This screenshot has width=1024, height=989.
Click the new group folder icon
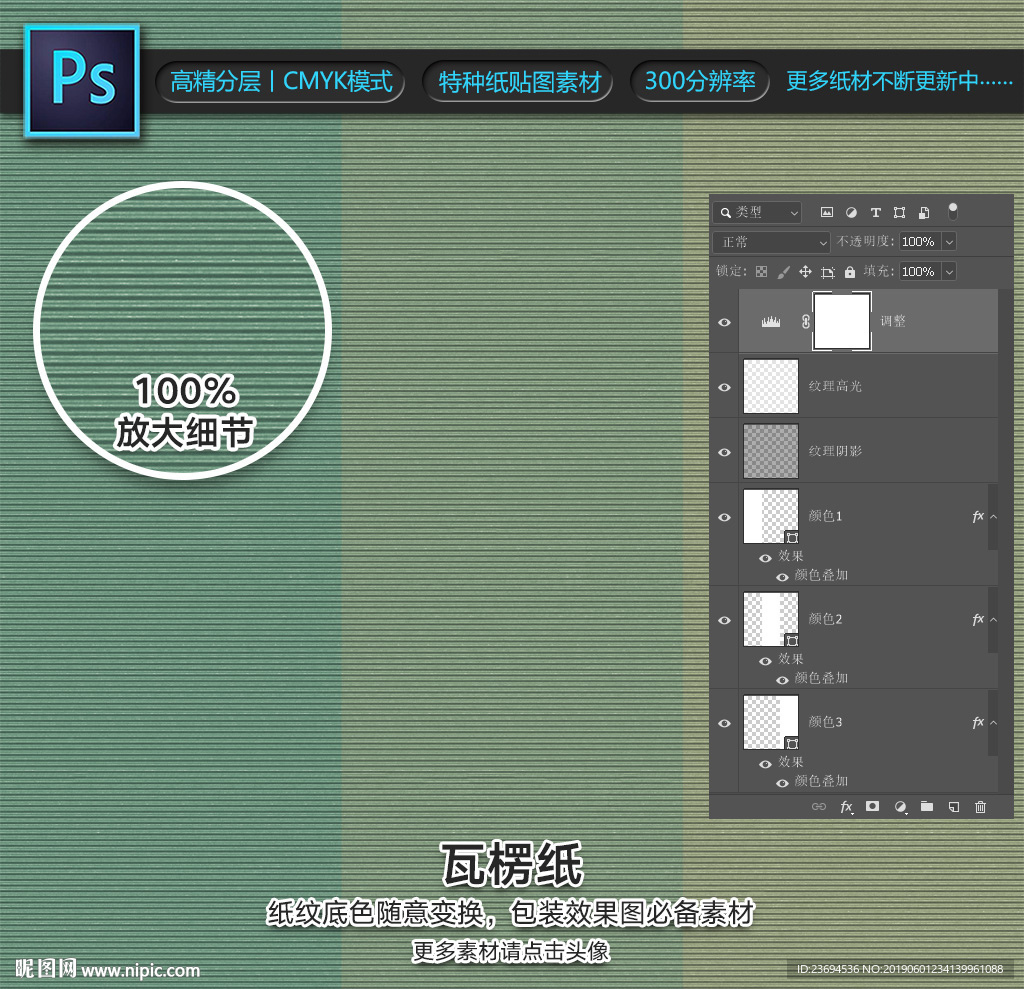pos(927,806)
